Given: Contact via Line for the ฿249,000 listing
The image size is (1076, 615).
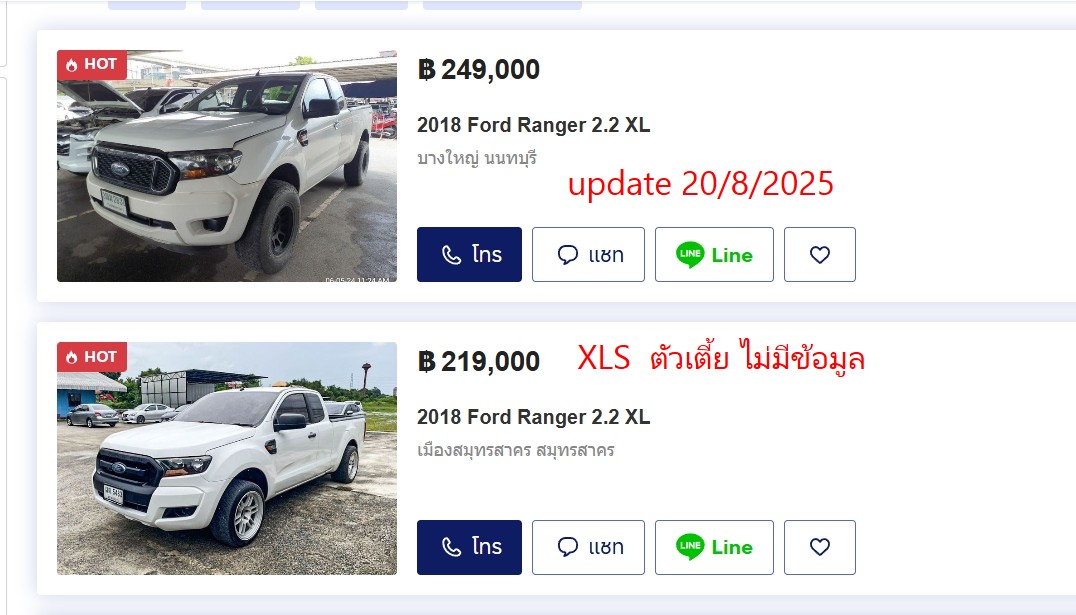Looking at the screenshot, I should pyautogui.click(x=714, y=255).
